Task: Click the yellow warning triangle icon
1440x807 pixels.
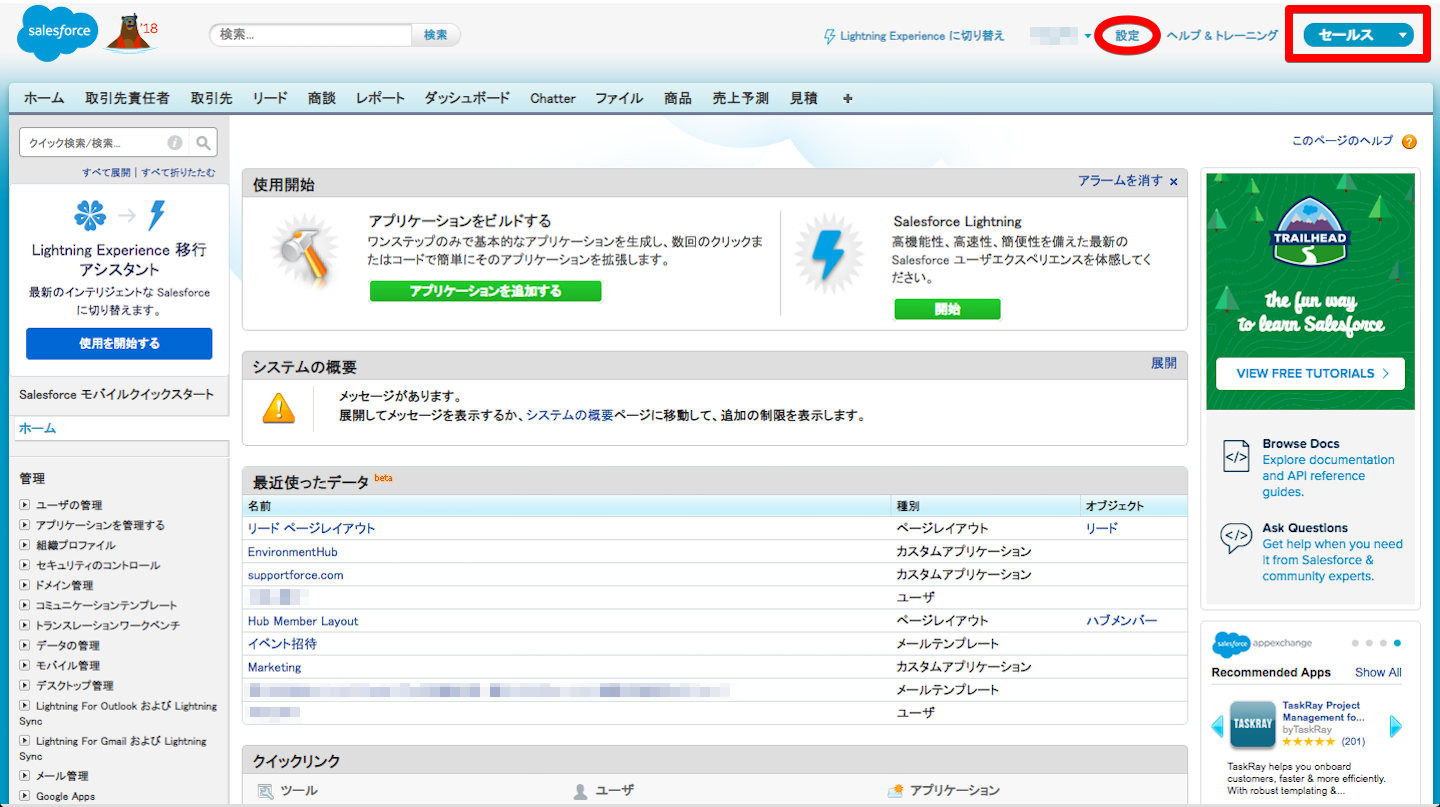Action: point(279,407)
